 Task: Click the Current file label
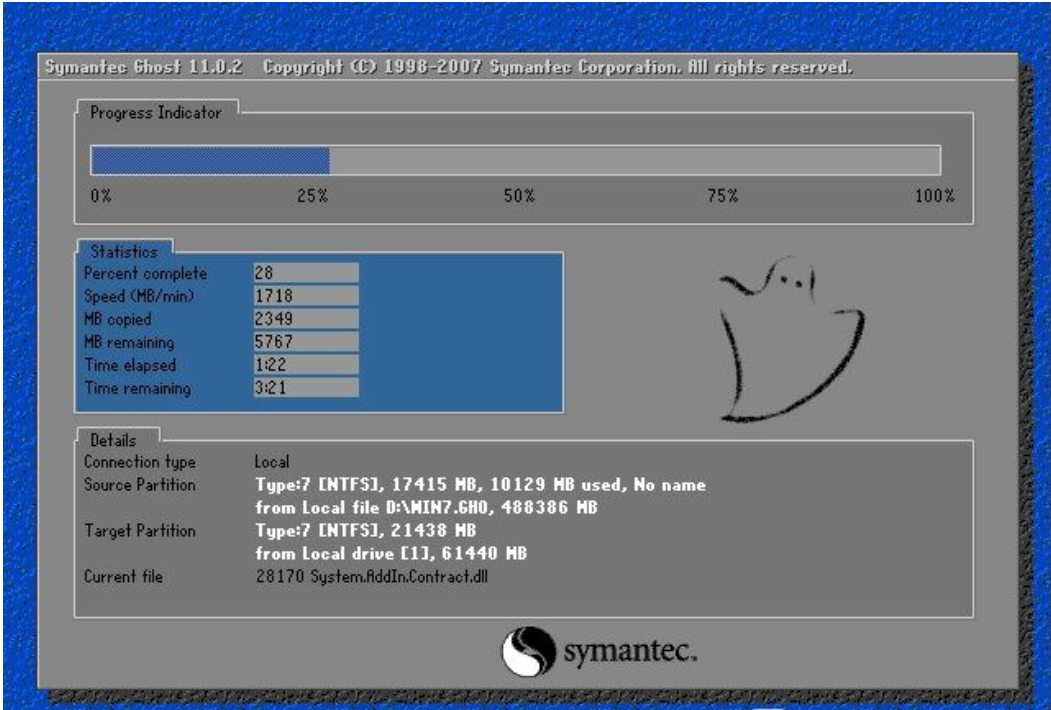[x=123, y=577]
